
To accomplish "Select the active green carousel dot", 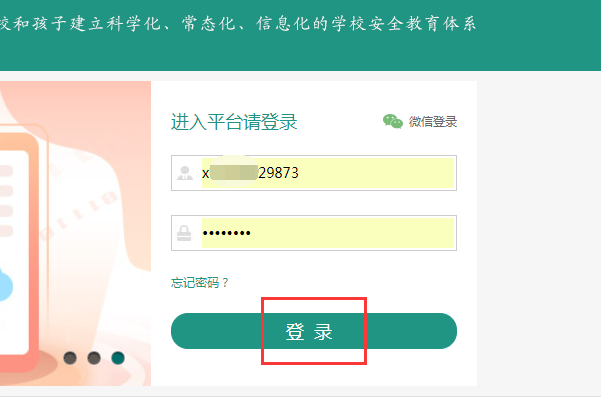I will point(118,358).
